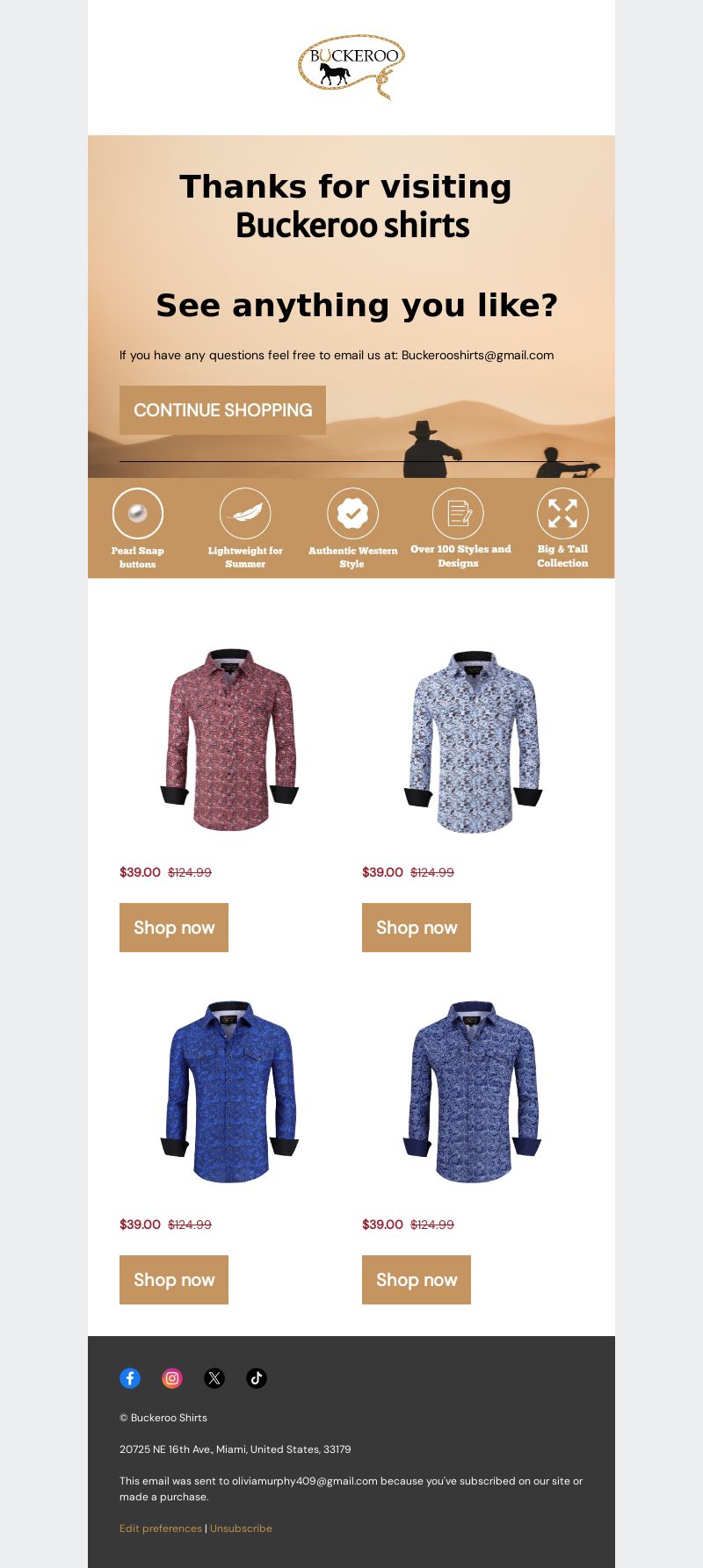
Task: Click the Unsubscribe link
Action: [241, 1528]
